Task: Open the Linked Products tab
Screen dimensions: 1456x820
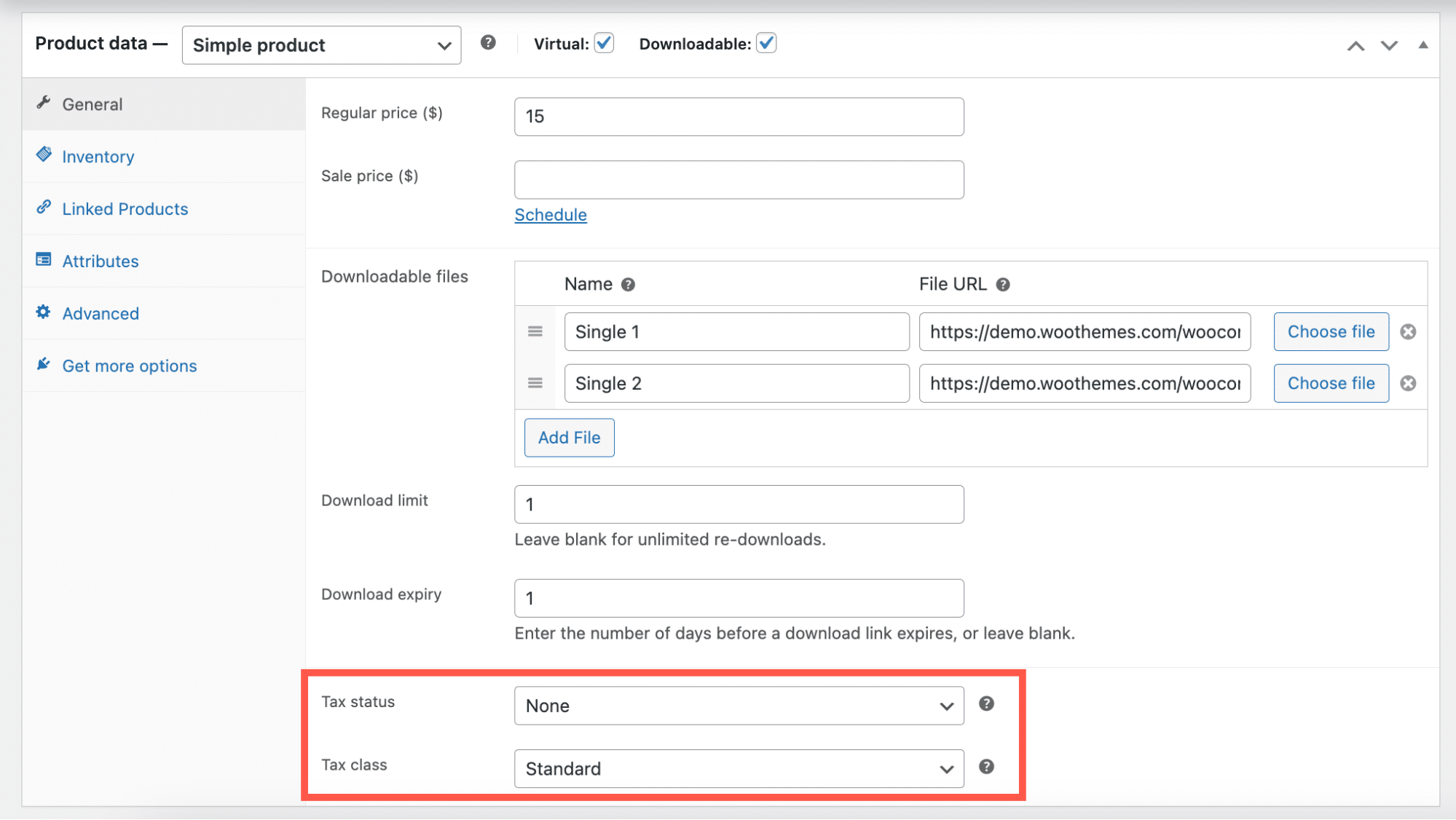Action: [125, 209]
